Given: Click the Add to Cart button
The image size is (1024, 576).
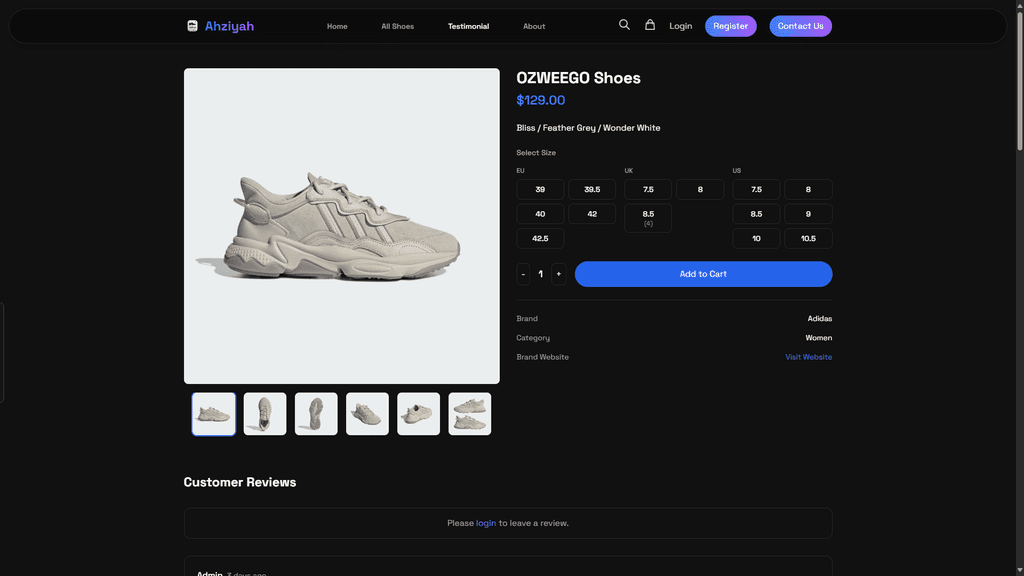Looking at the screenshot, I should point(703,274).
